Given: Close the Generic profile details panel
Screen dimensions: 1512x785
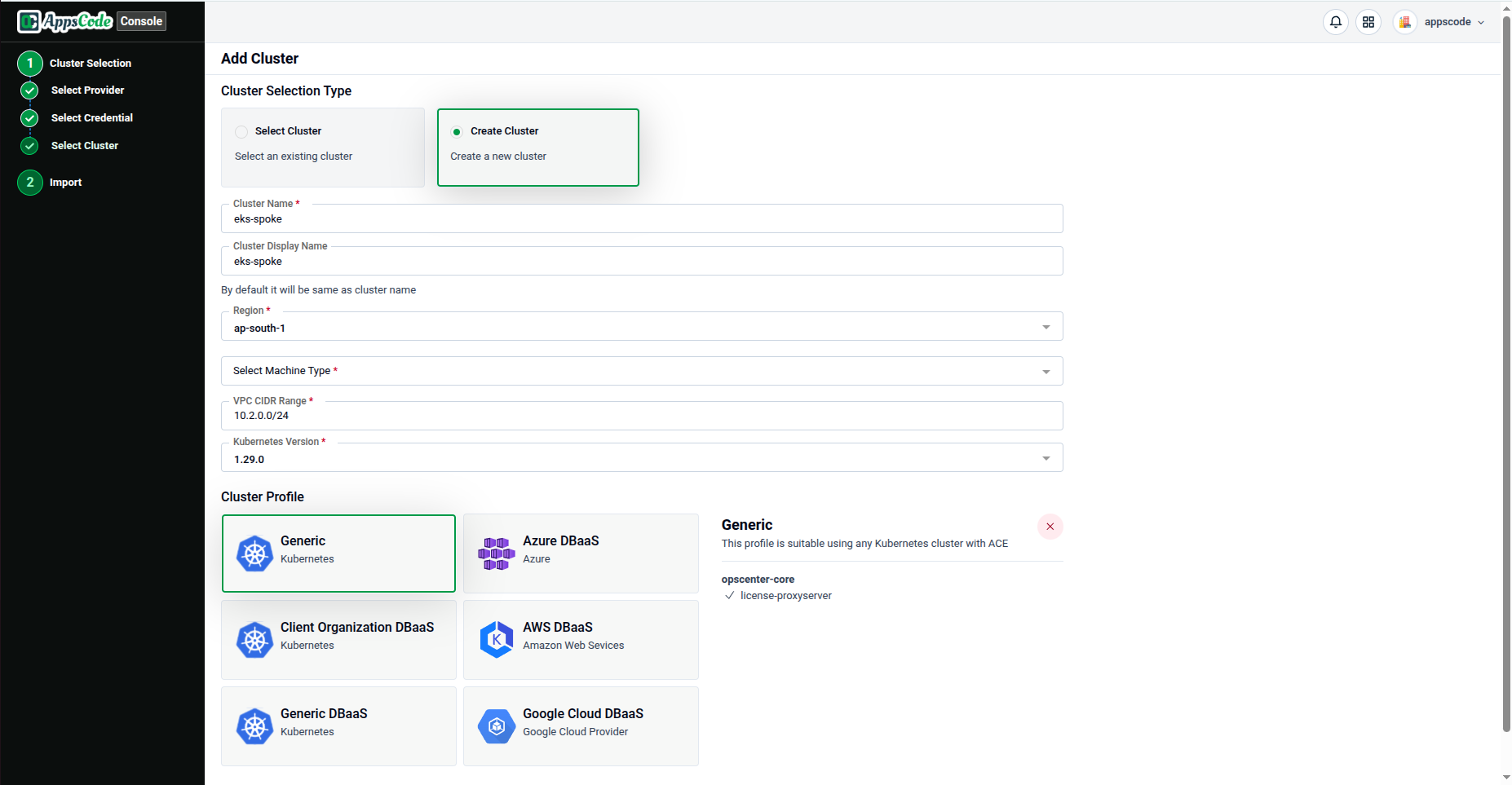Looking at the screenshot, I should pos(1050,527).
